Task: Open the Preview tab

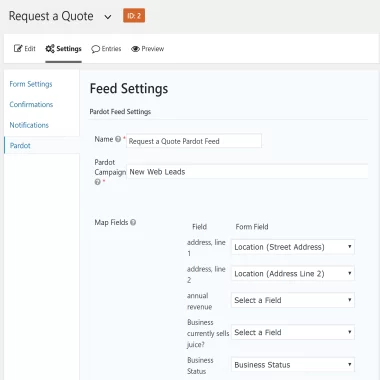Action: 147,49
